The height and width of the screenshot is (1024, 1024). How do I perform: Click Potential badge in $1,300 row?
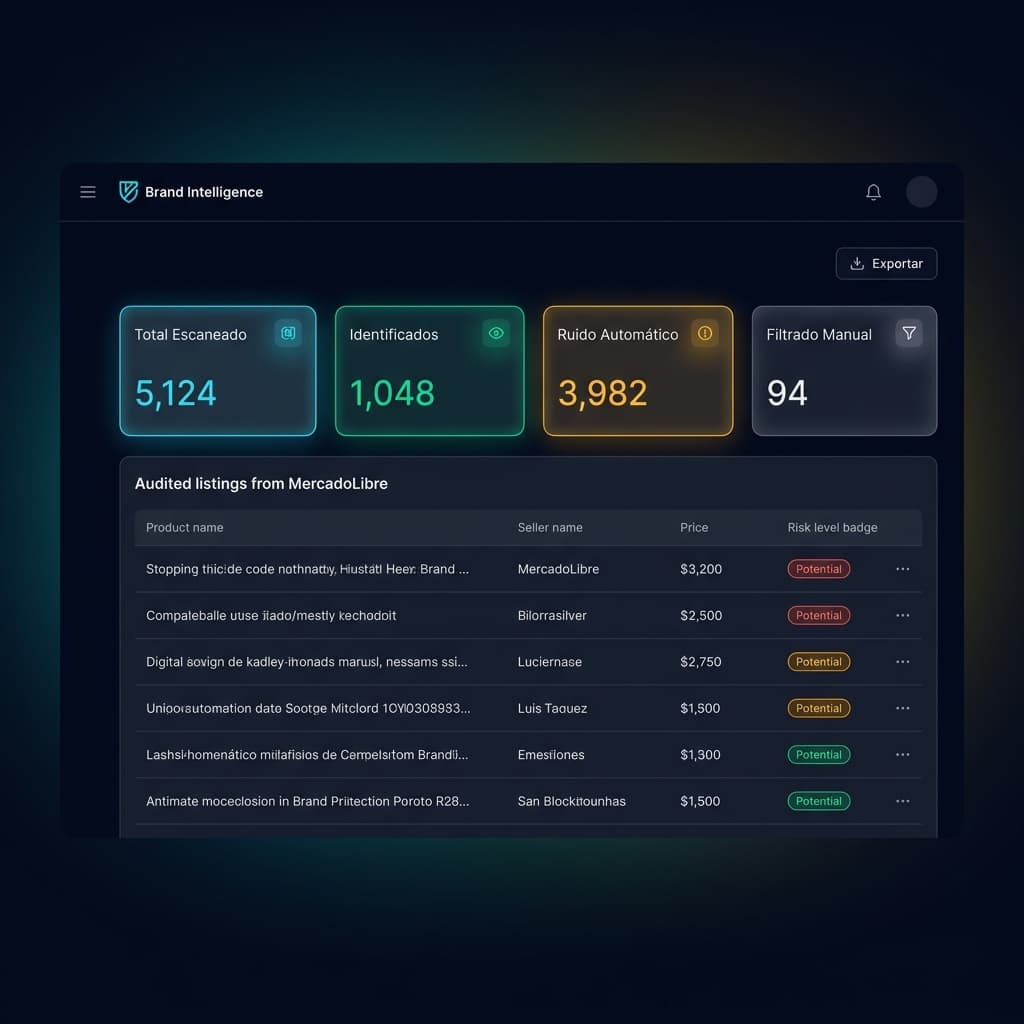(x=818, y=755)
